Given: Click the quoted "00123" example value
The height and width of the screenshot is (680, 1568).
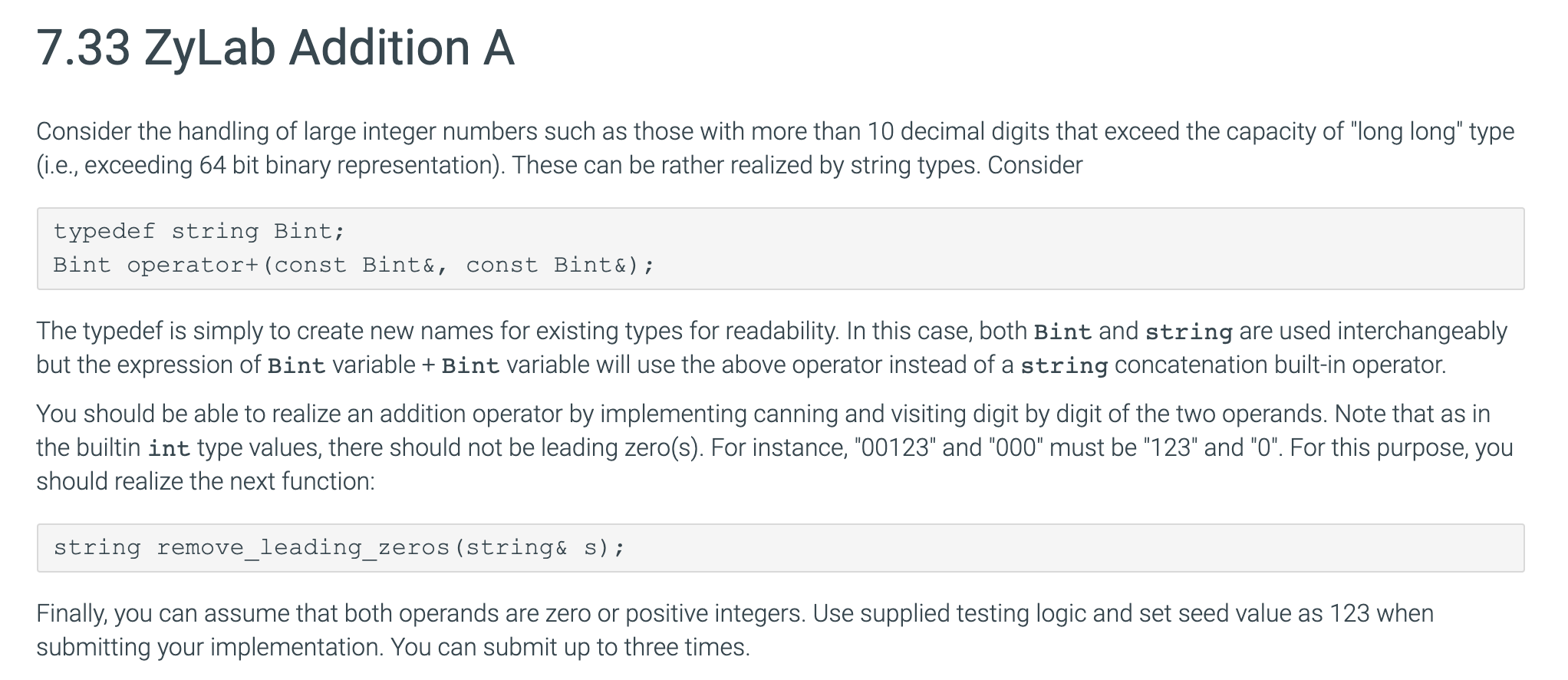Looking at the screenshot, I should pyautogui.click(x=894, y=447).
